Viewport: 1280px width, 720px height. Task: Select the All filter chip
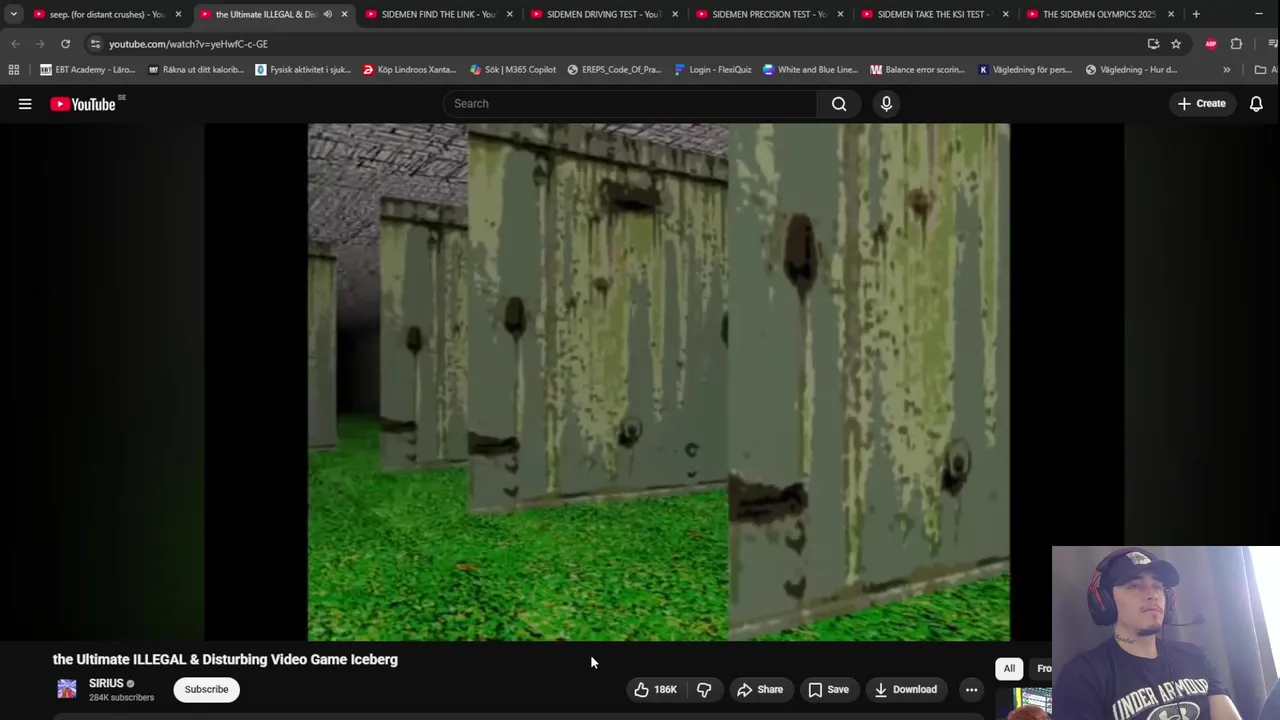[1009, 669]
